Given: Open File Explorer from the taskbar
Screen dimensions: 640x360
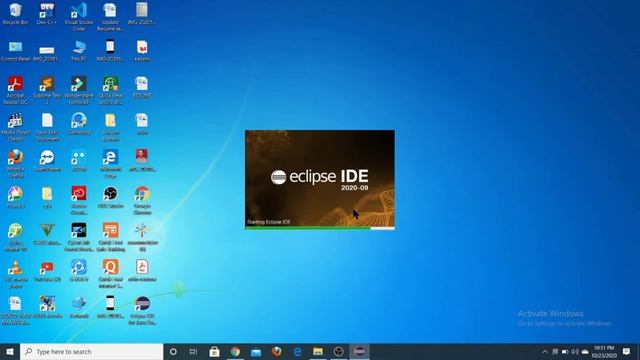Looking at the screenshot, I should (318, 351).
